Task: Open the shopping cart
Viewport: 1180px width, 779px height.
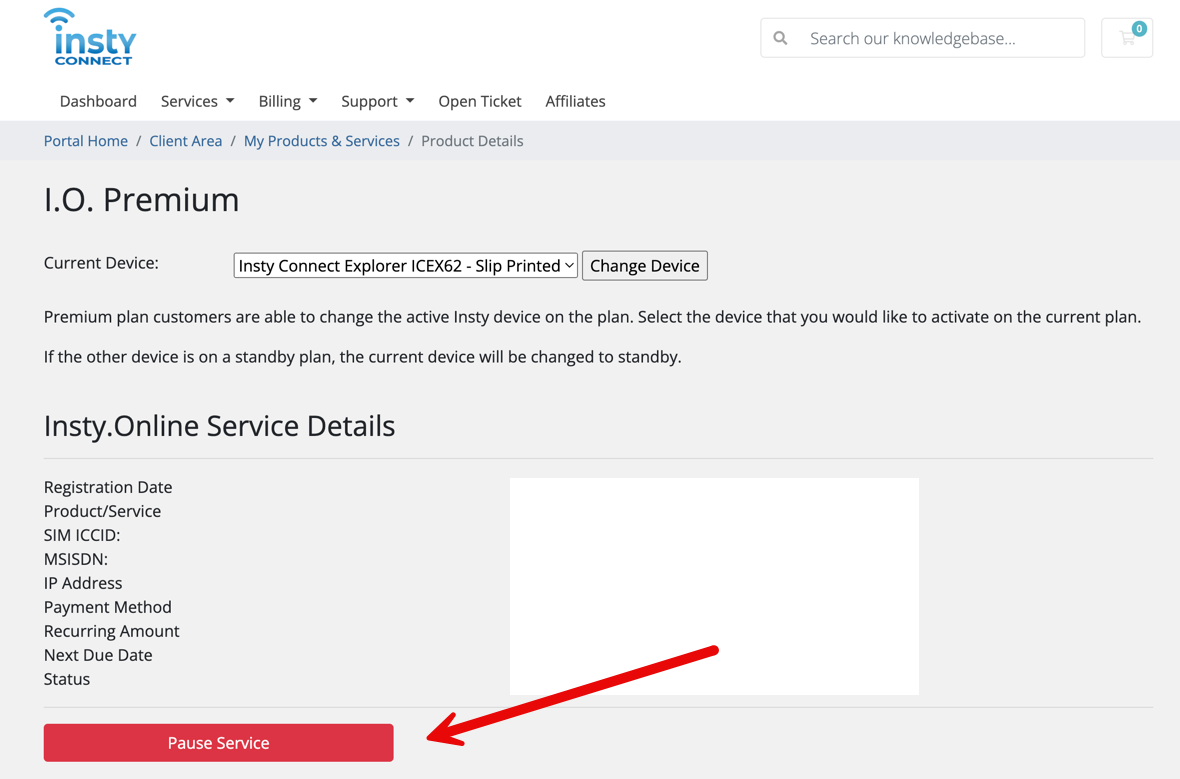Action: [1127, 38]
